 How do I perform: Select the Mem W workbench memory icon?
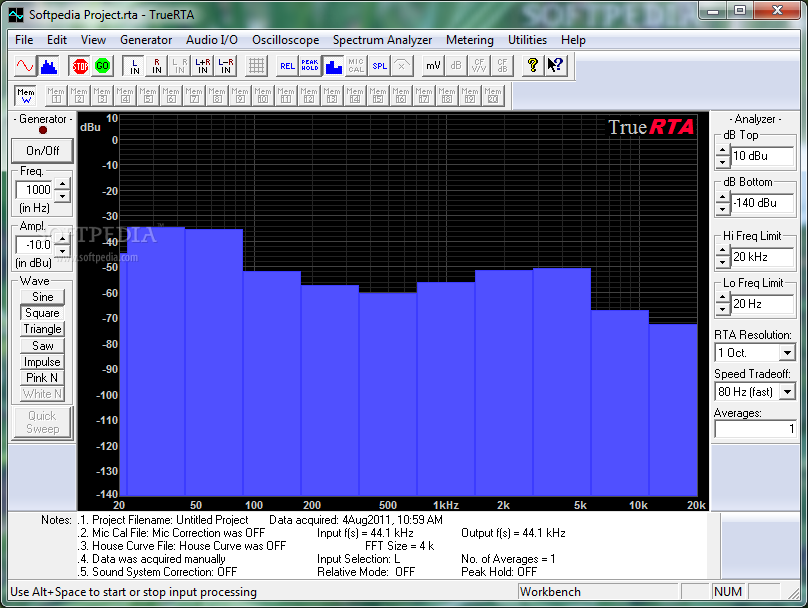[25, 95]
